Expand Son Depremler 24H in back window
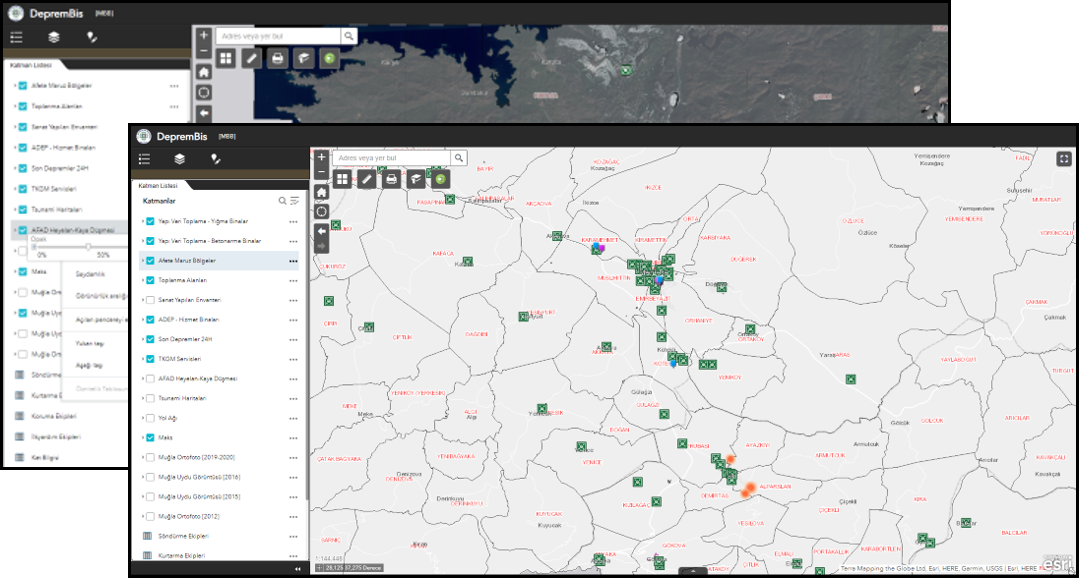1079x578 pixels. (15, 169)
